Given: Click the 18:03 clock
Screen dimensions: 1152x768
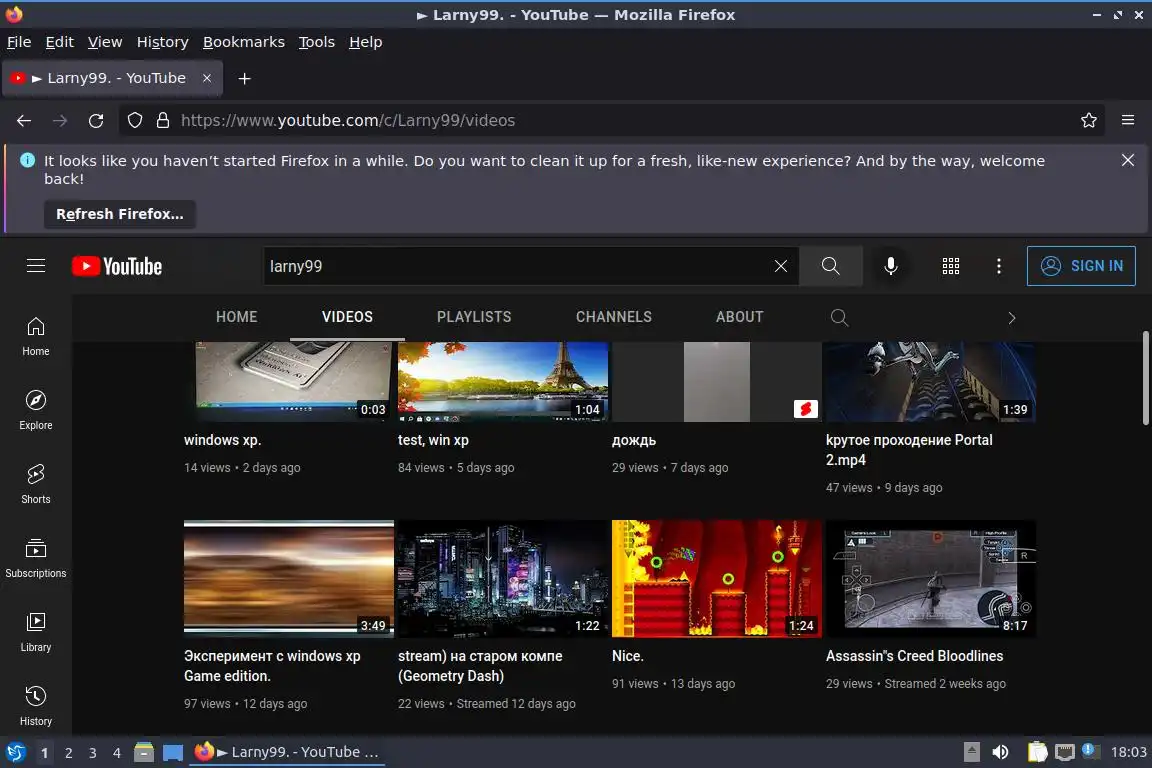Looking at the screenshot, I should click(x=1128, y=752).
